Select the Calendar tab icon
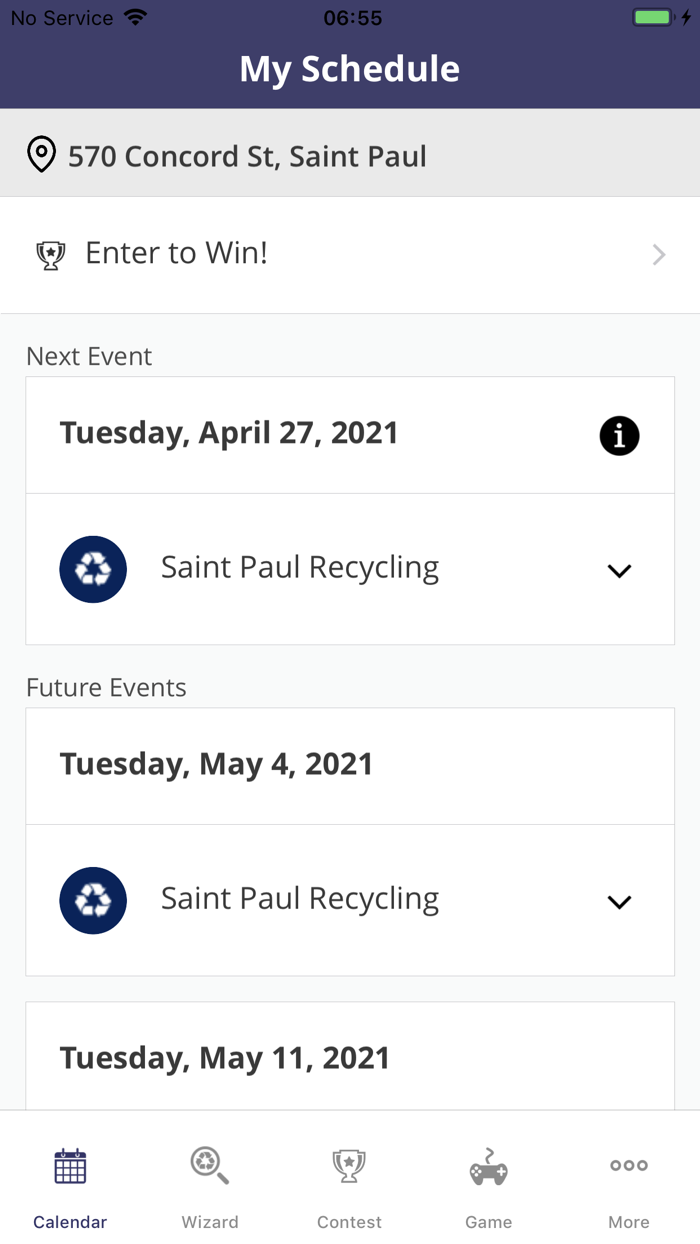Viewport: 700px width, 1244px height. point(69,1166)
